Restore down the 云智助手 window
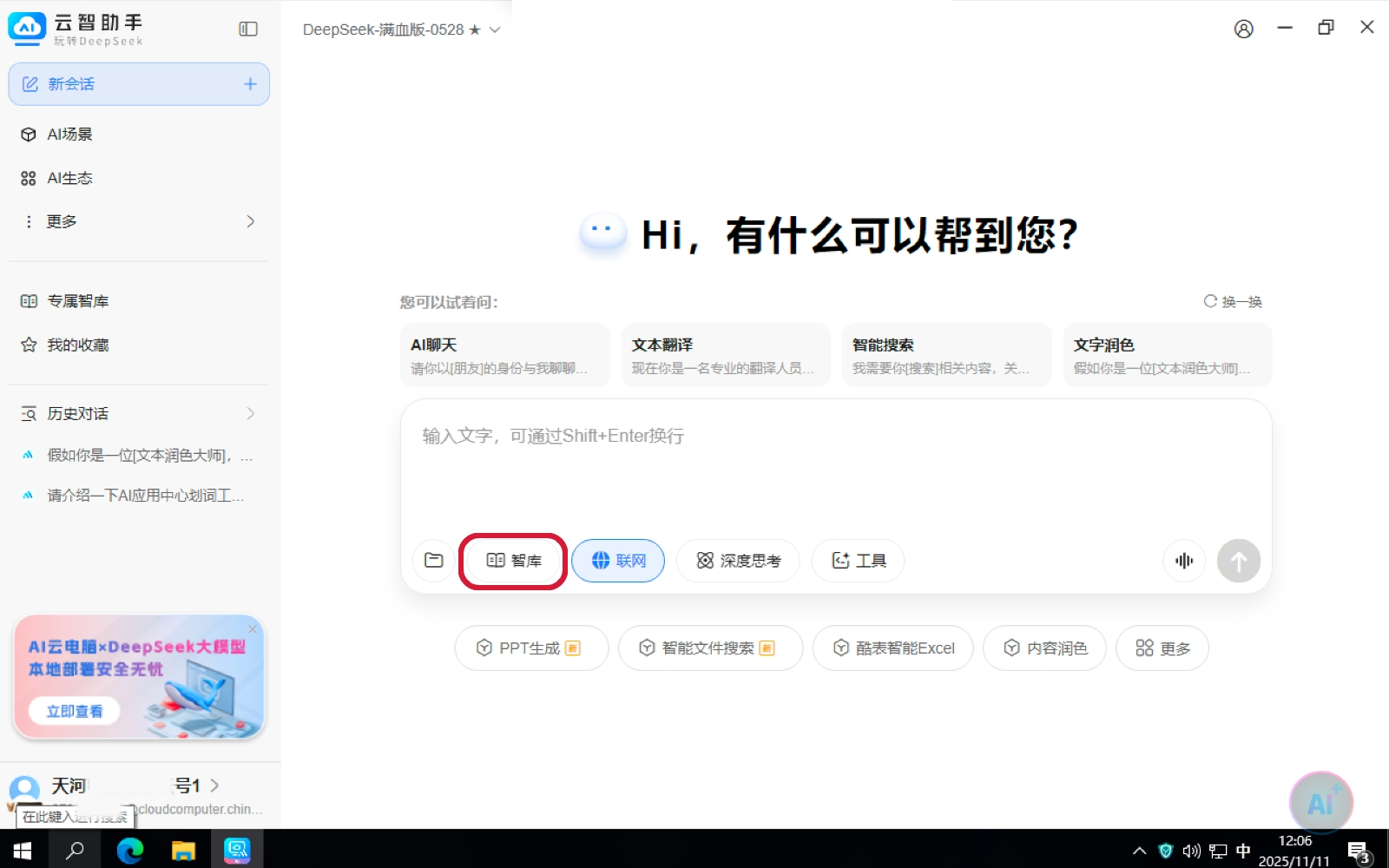 [x=1326, y=28]
